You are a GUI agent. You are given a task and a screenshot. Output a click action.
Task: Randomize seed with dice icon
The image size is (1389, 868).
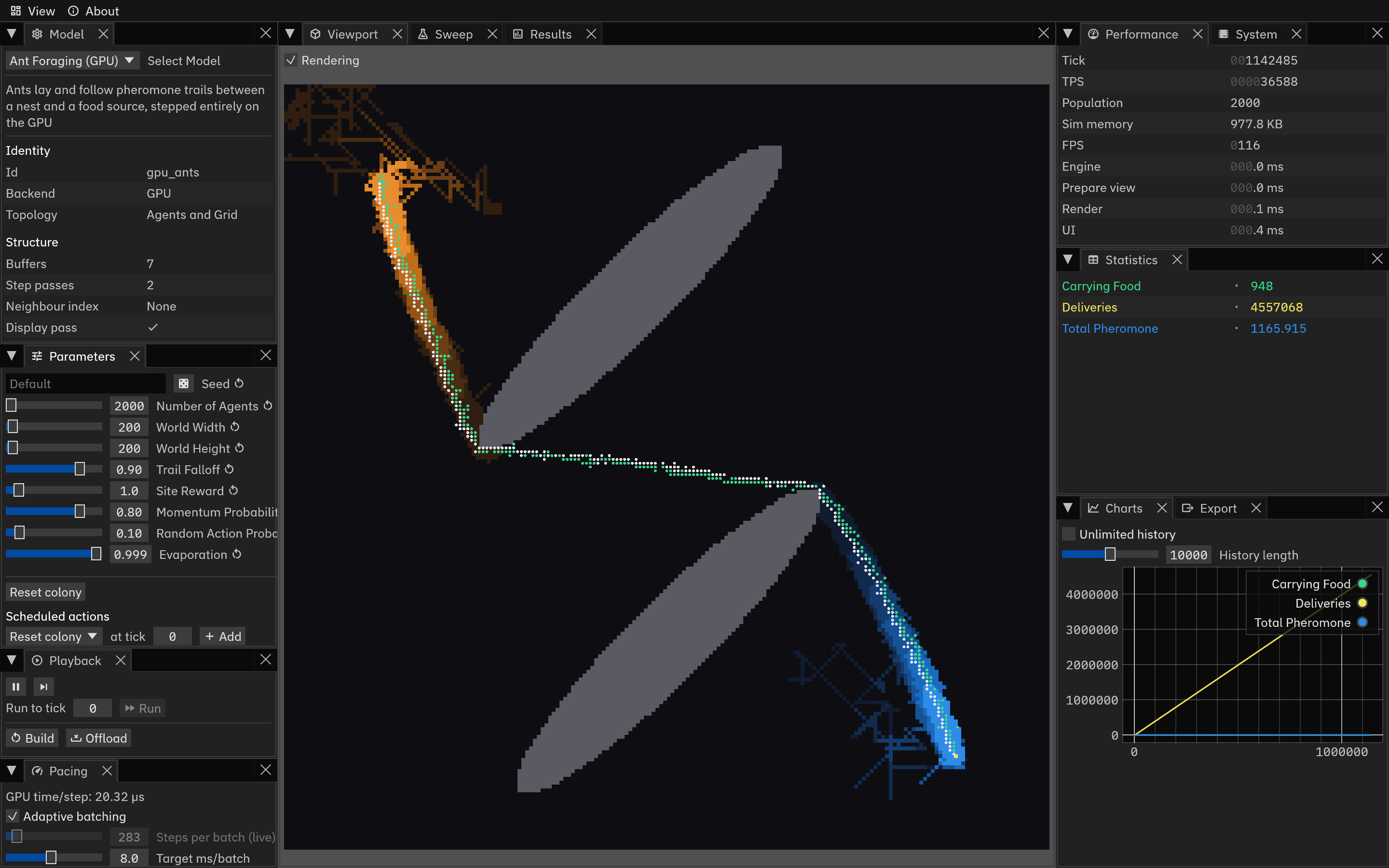(184, 383)
